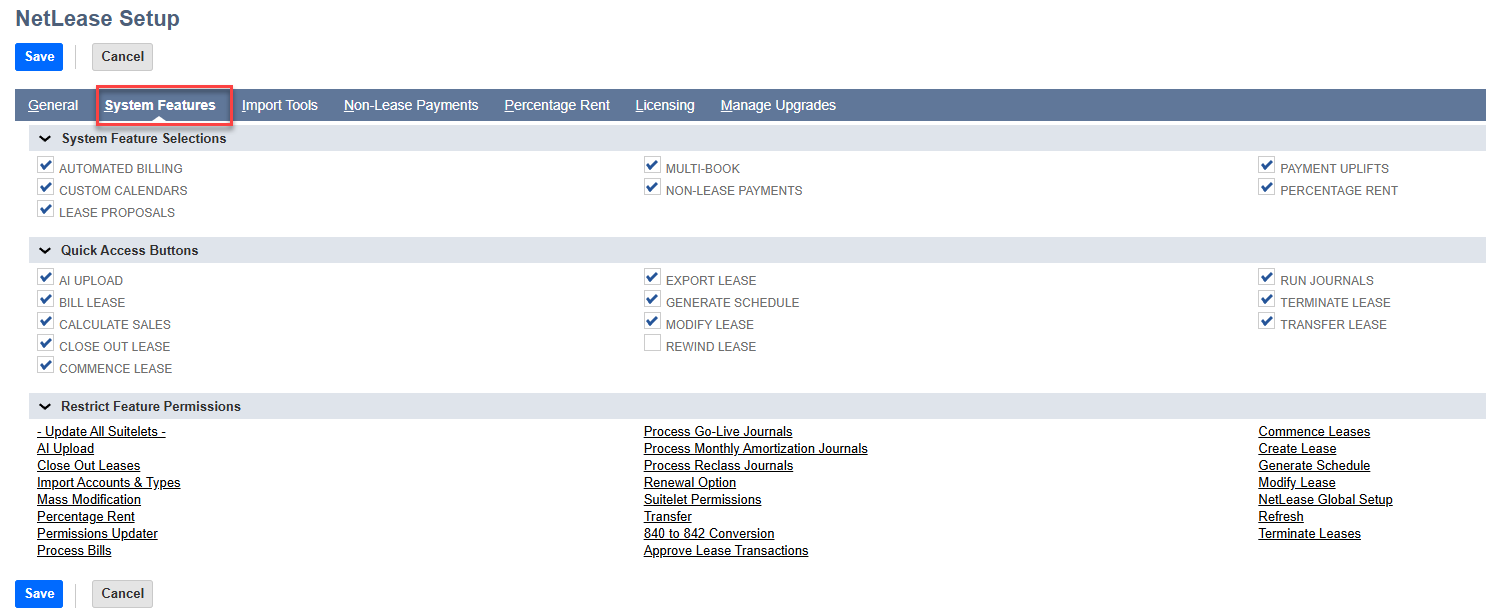Uncheck the Percentage Rent feature checkbox
Screen dimensions: 1486x614
(x=1267, y=188)
